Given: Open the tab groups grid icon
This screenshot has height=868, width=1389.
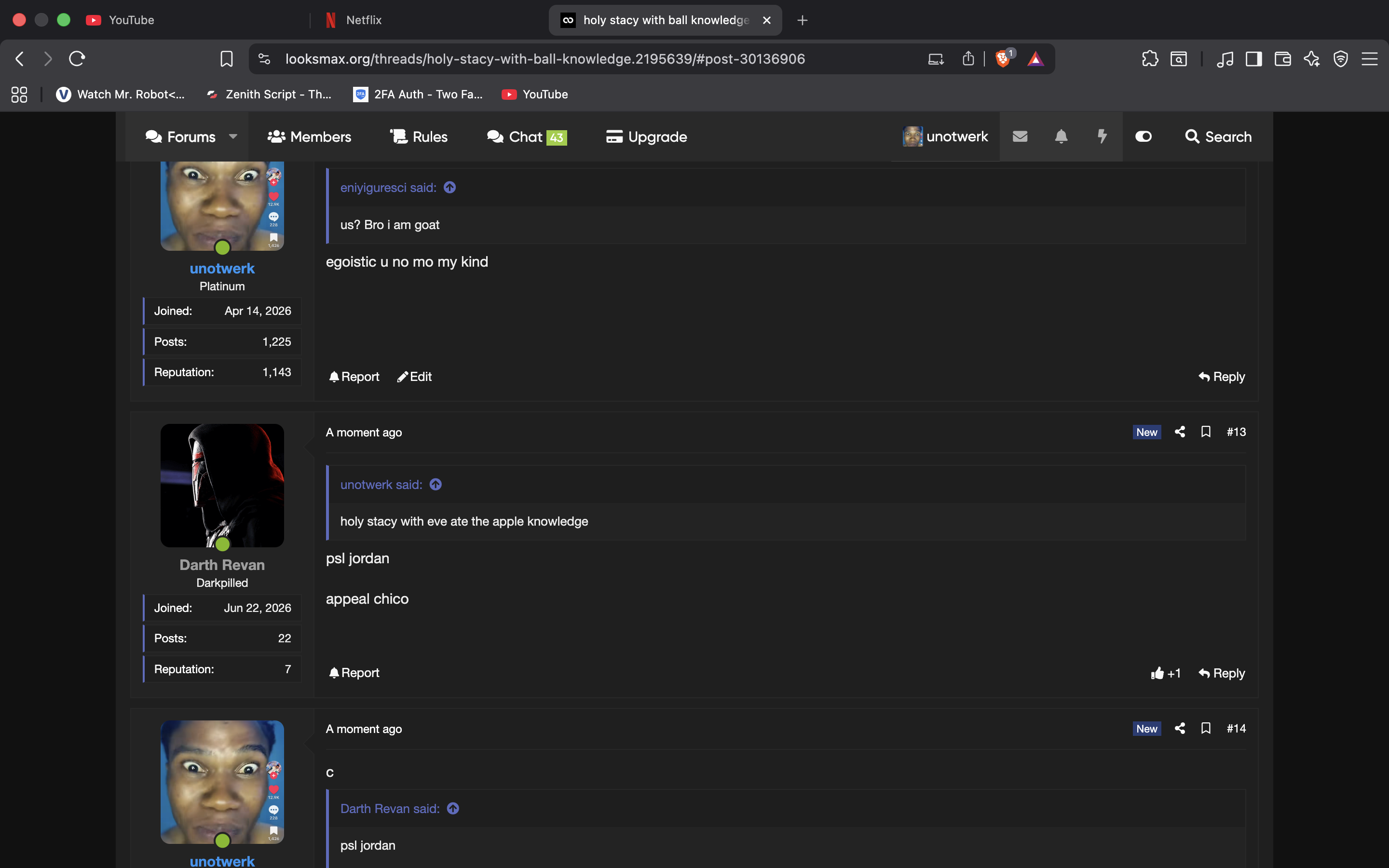Looking at the screenshot, I should coord(19,94).
